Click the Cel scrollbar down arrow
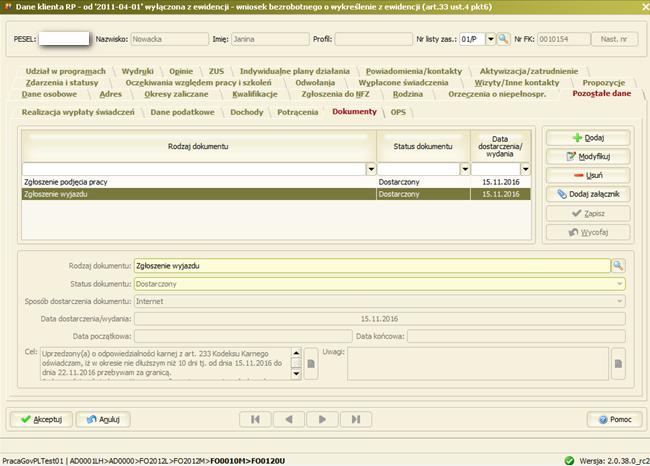The image size is (650, 466). click(x=296, y=374)
